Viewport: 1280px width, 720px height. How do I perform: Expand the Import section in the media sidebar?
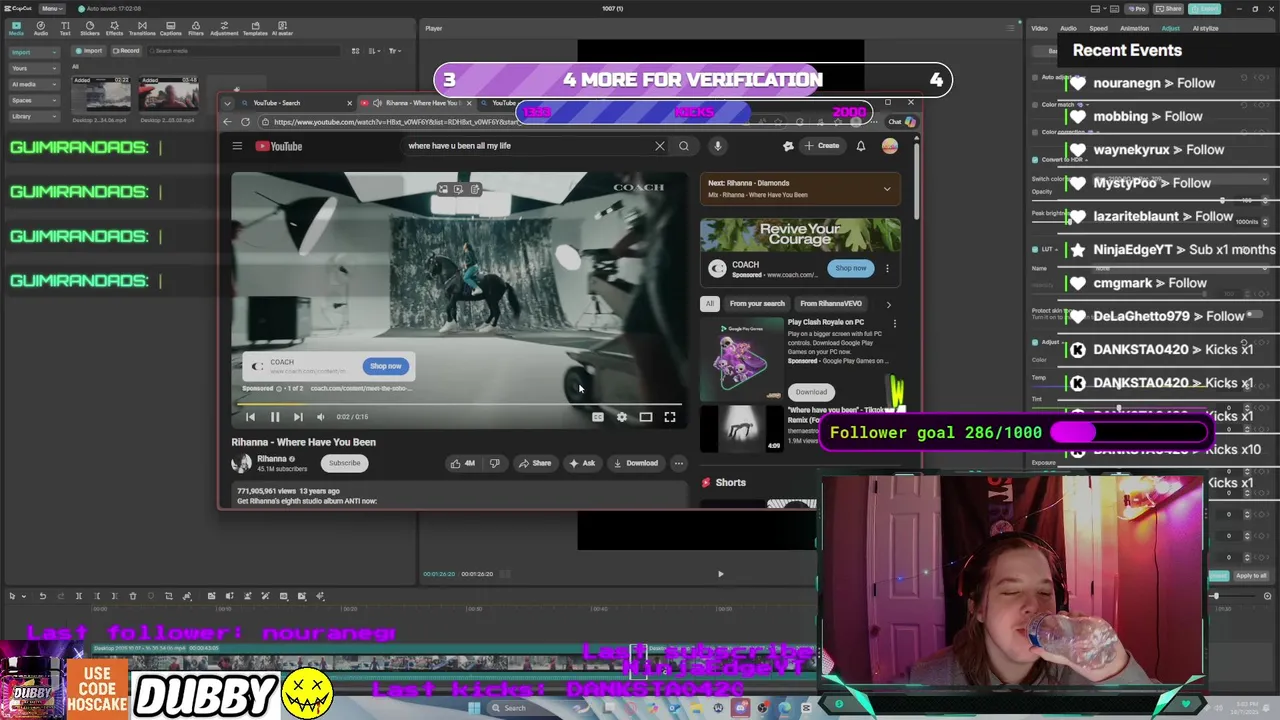point(34,52)
